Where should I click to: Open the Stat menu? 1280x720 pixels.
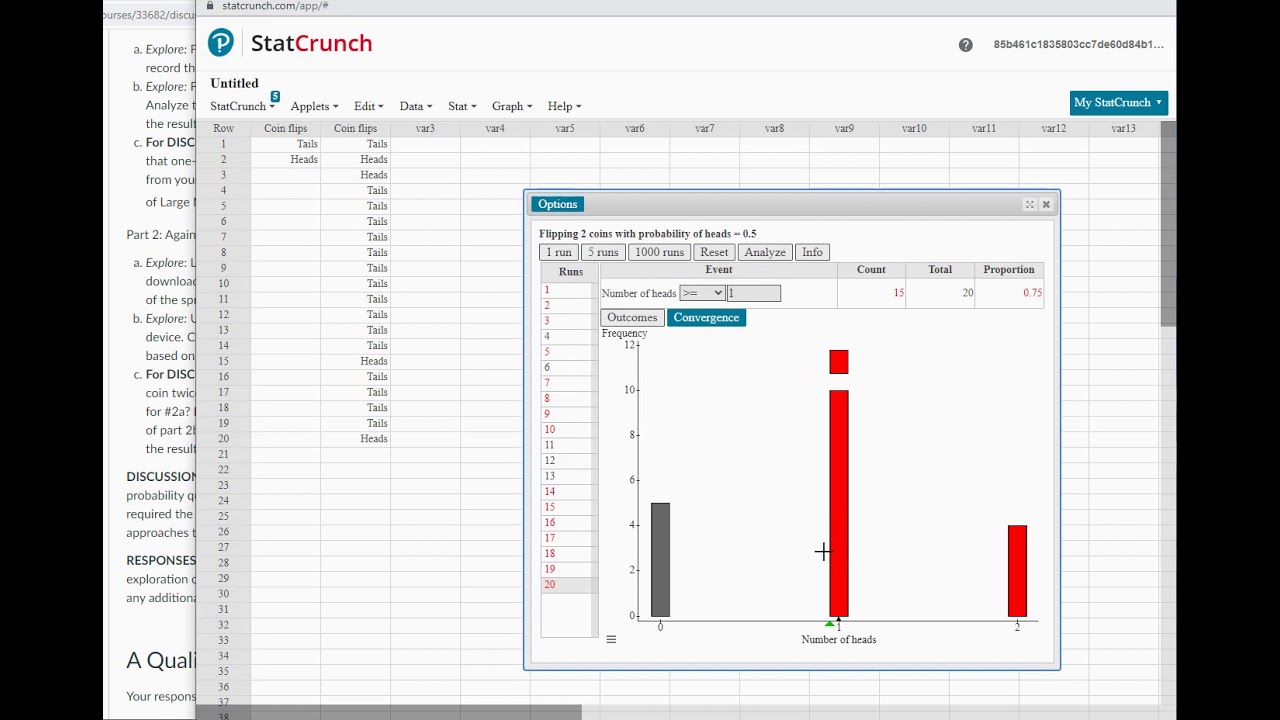(x=462, y=106)
